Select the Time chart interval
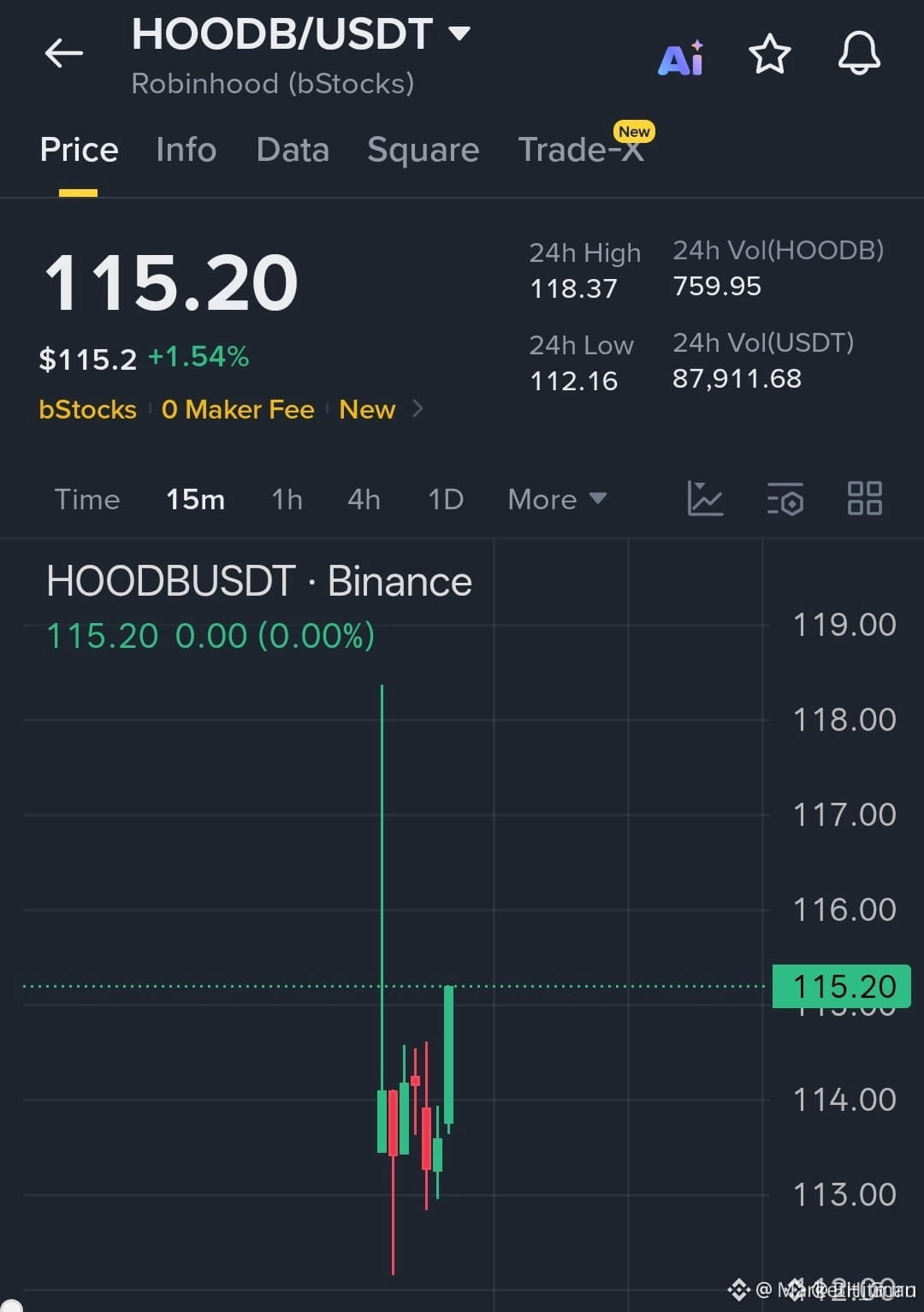Image resolution: width=924 pixels, height=1312 pixels. 87,499
